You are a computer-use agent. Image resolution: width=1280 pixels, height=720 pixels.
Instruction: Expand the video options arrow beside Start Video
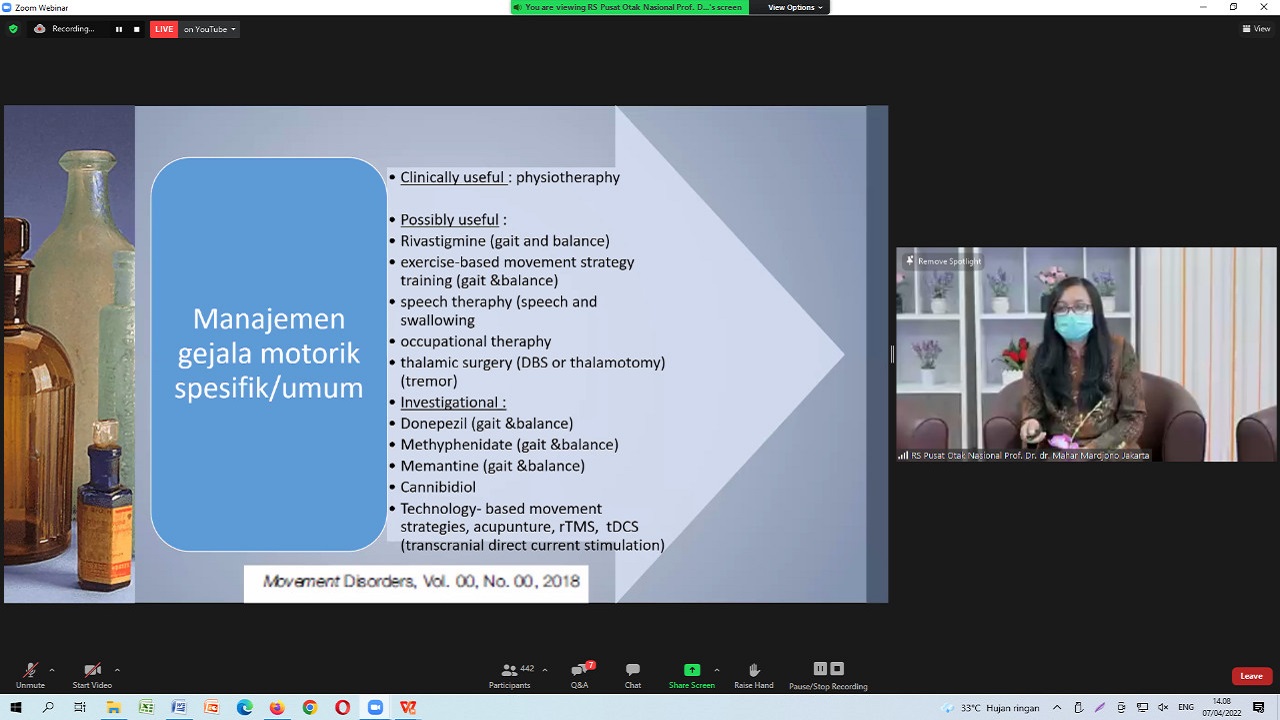117,670
